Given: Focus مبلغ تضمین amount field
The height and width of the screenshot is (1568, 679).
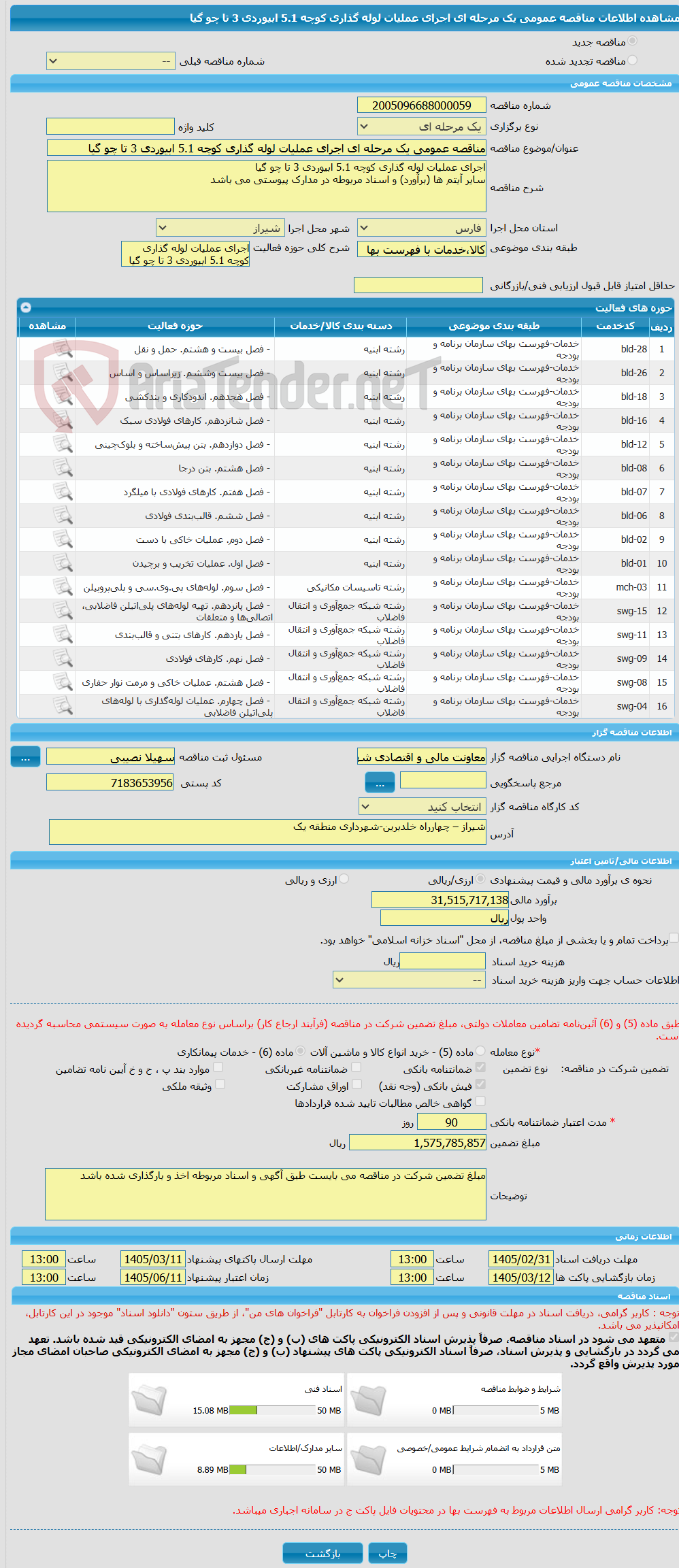Looking at the screenshot, I should click(418, 1143).
